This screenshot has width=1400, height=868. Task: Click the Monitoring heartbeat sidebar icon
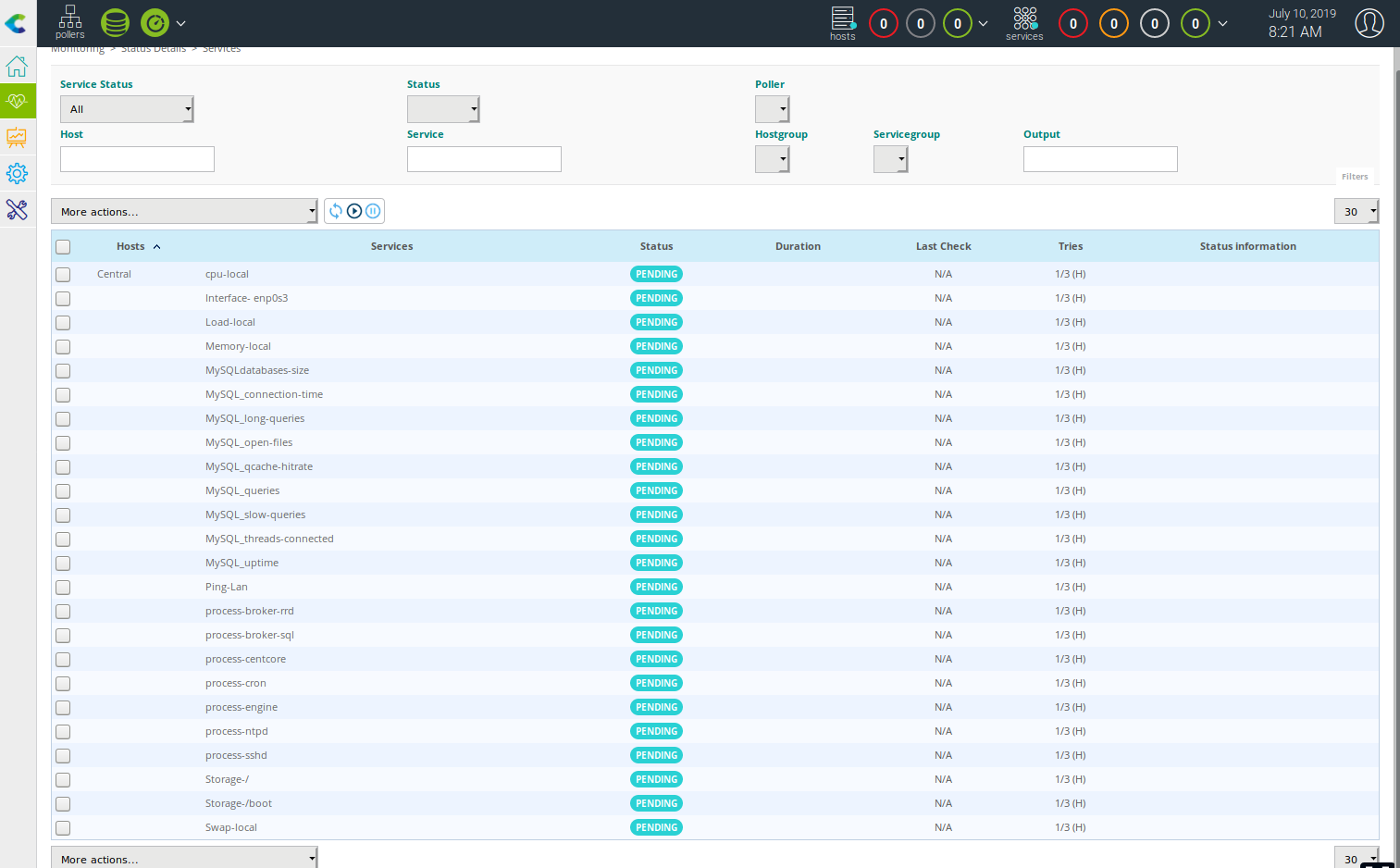[x=17, y=101]
